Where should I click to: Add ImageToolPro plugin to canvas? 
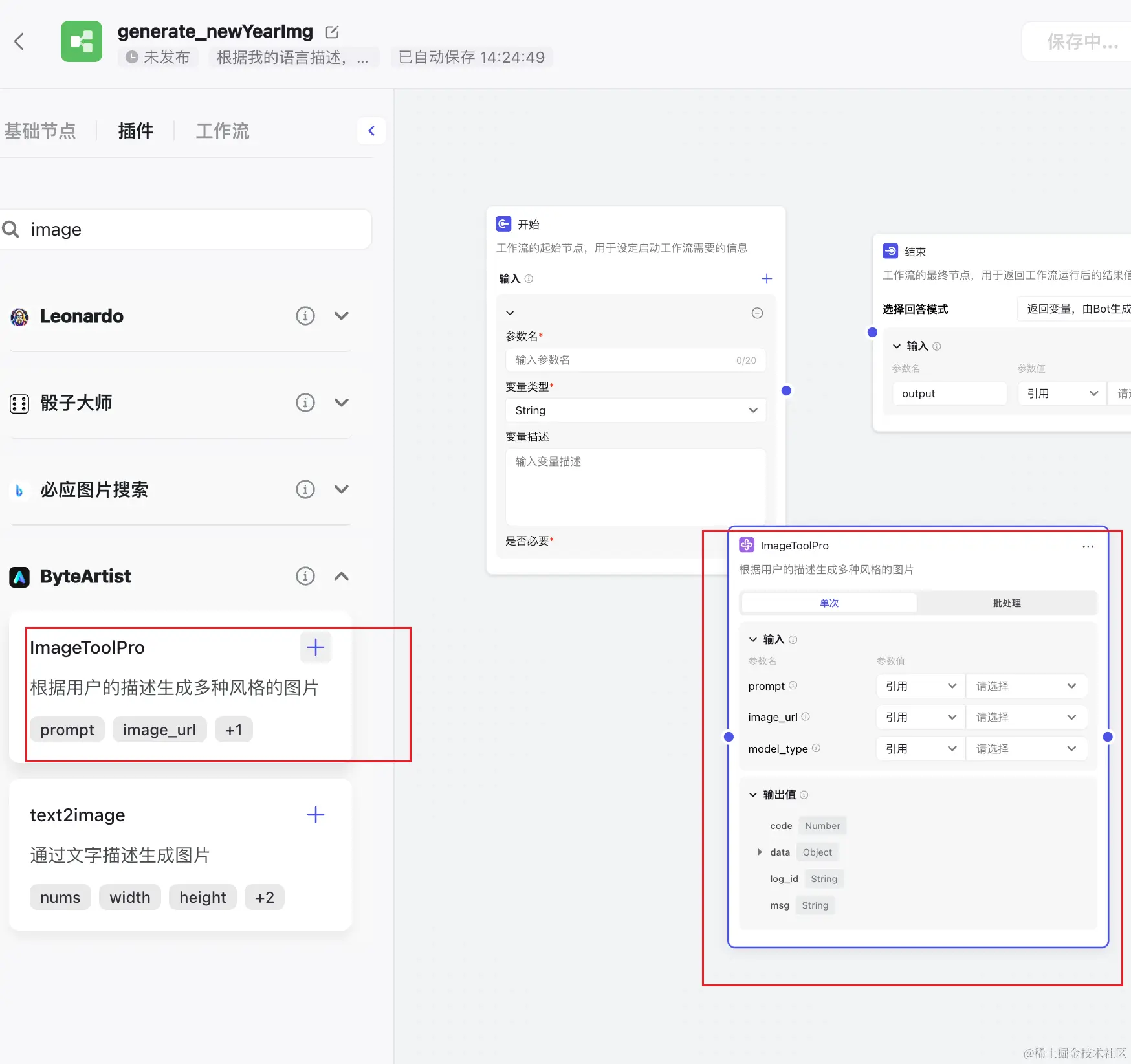coord(316,647)
